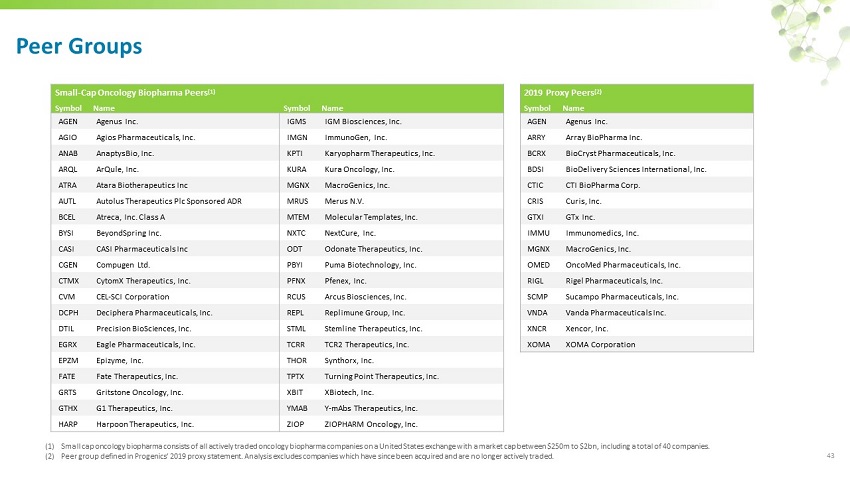Viewport: 850px width, 478px height.
Task: Click the AGIO ticker symbol cell
Action: 69,137
